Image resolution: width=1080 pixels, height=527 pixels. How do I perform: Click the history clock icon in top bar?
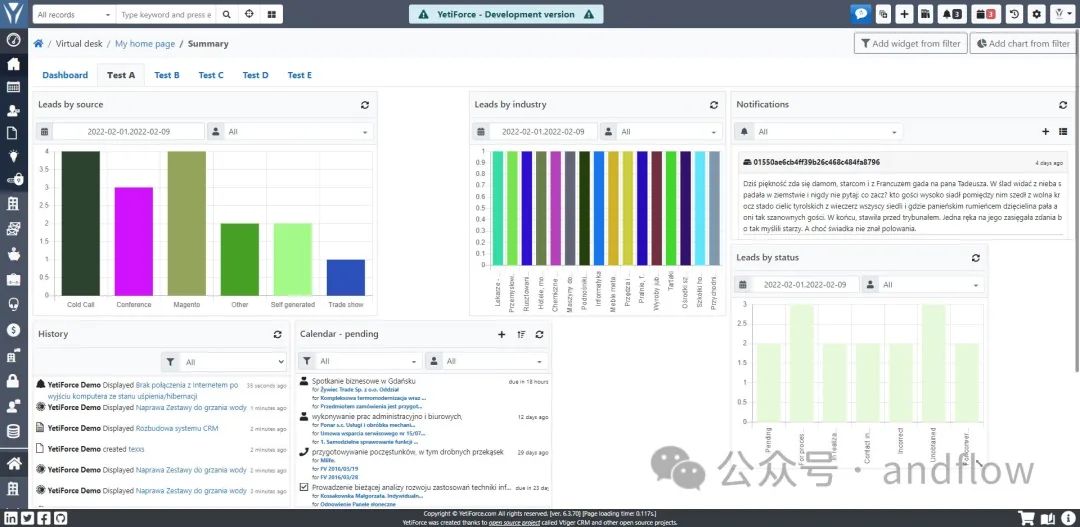coord(1014,14)
